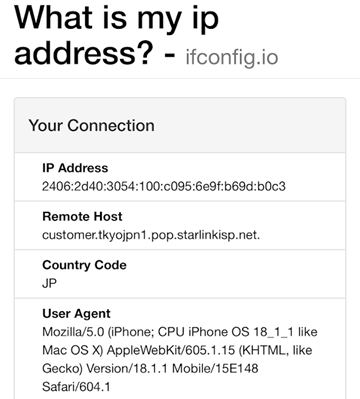Click the "Country Code" field label
Screen dimensions: 360x399
pyautogui.click(x=84, y=265)
